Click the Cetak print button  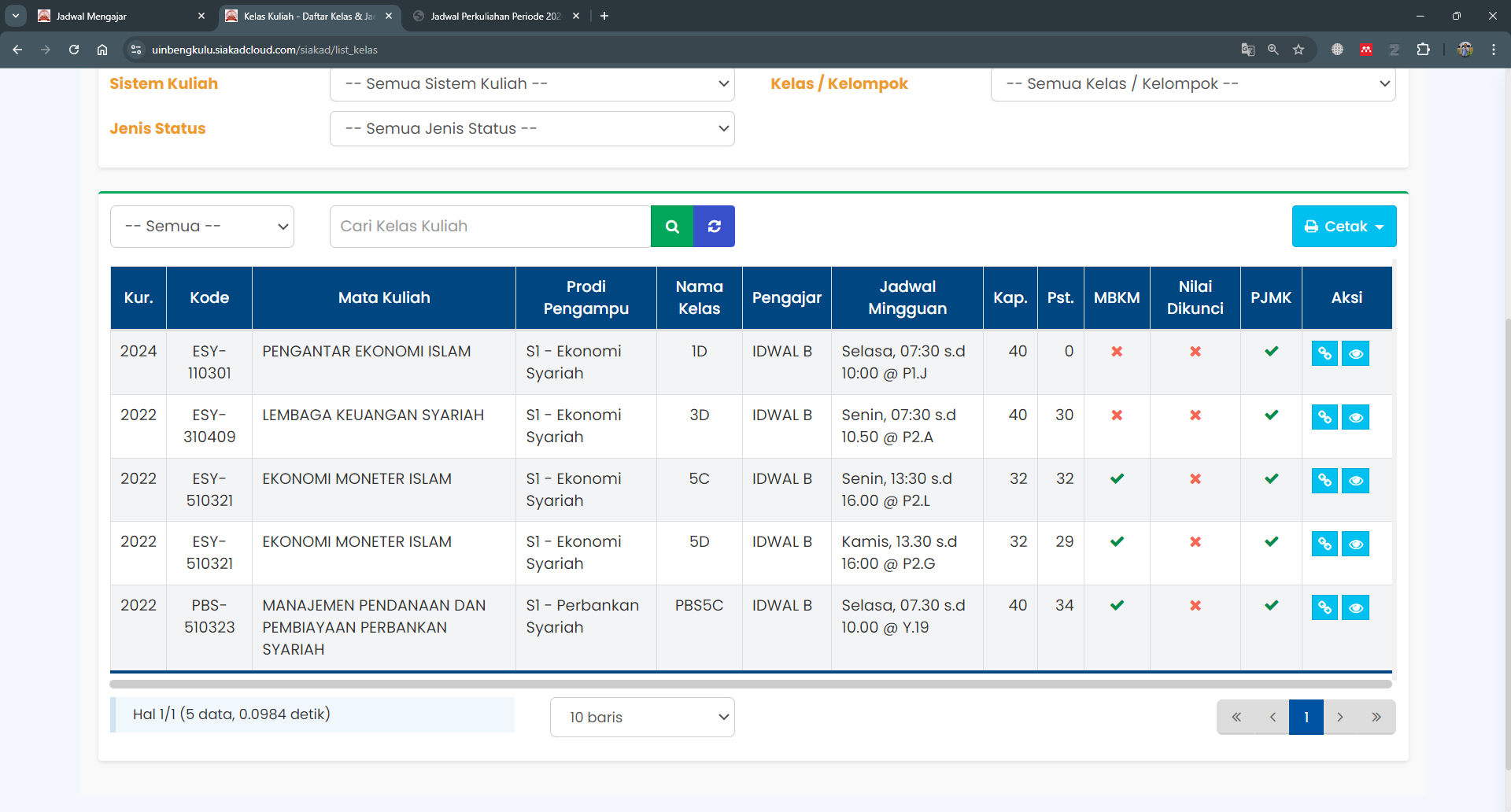pyautogui.click(x=1343, y=227)
